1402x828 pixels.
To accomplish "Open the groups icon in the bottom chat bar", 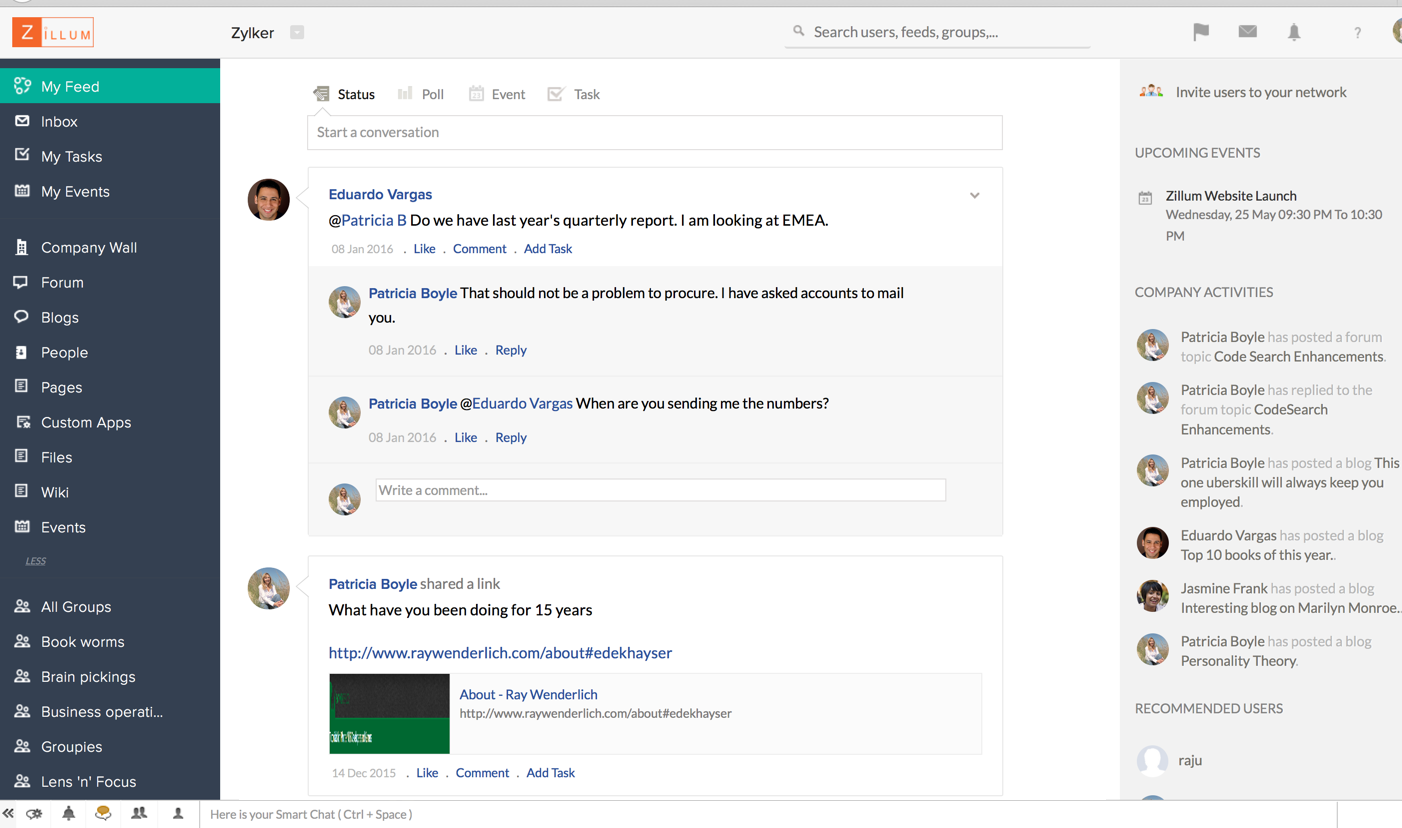I will pyautogui.click(x=139, y=814).
